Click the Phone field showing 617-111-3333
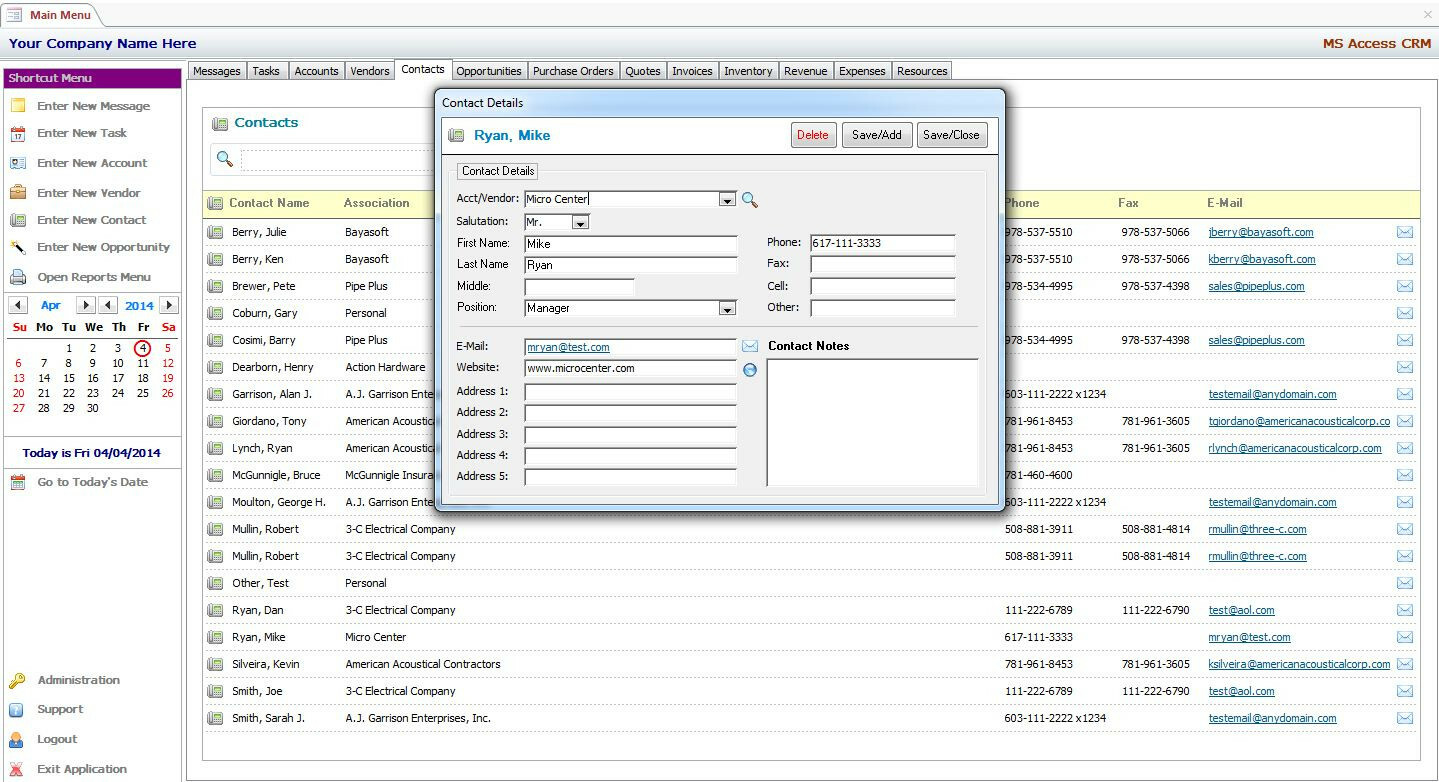 click(883, 243)
